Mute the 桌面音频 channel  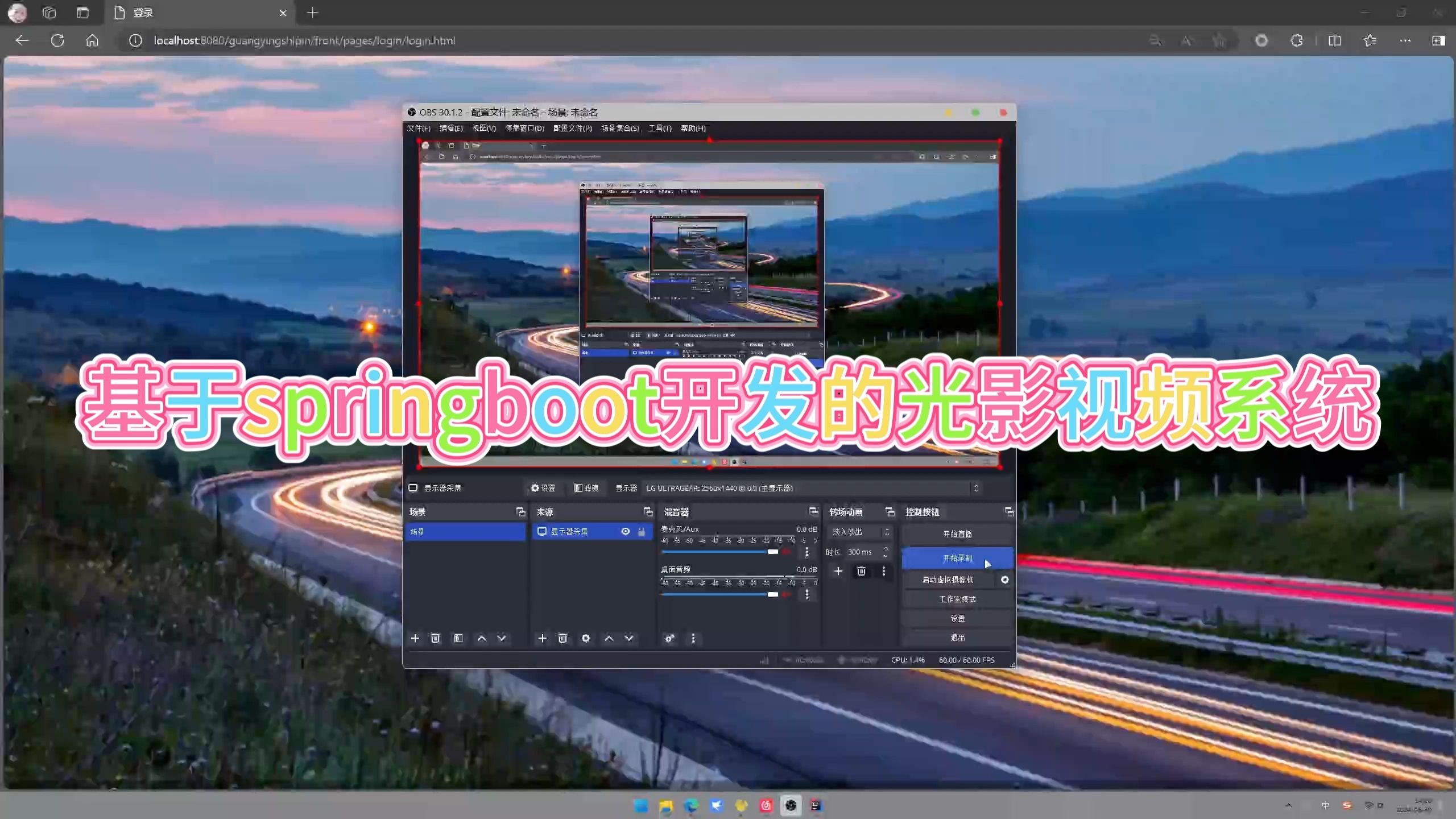point(787,594)
